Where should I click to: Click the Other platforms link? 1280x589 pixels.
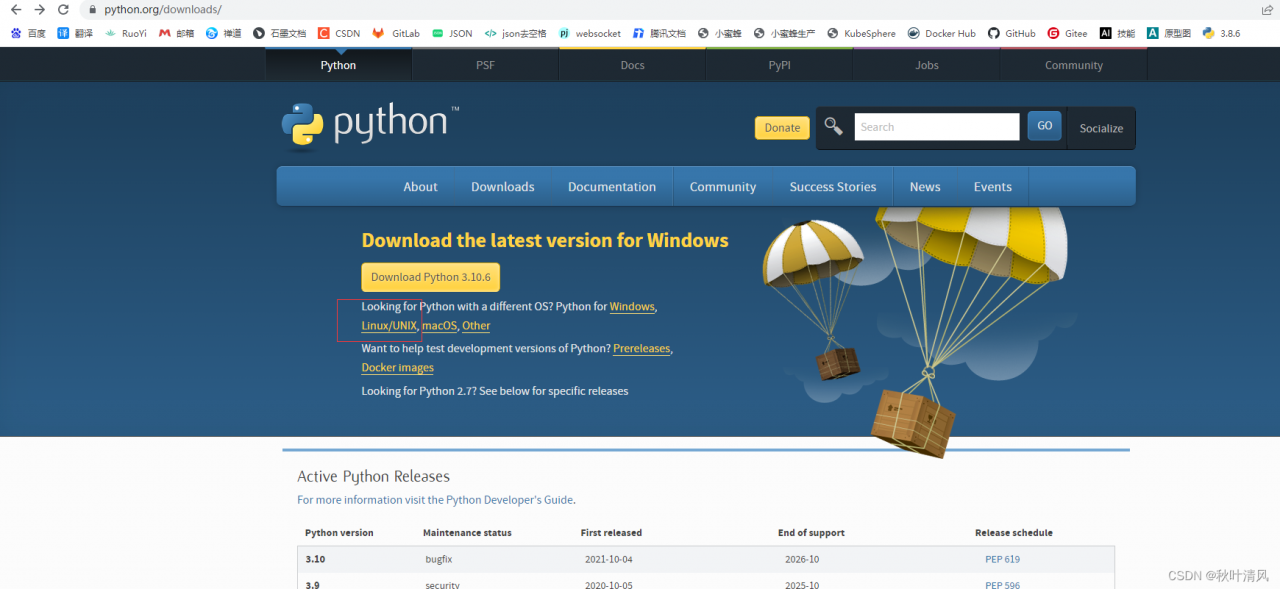(476, 326)
